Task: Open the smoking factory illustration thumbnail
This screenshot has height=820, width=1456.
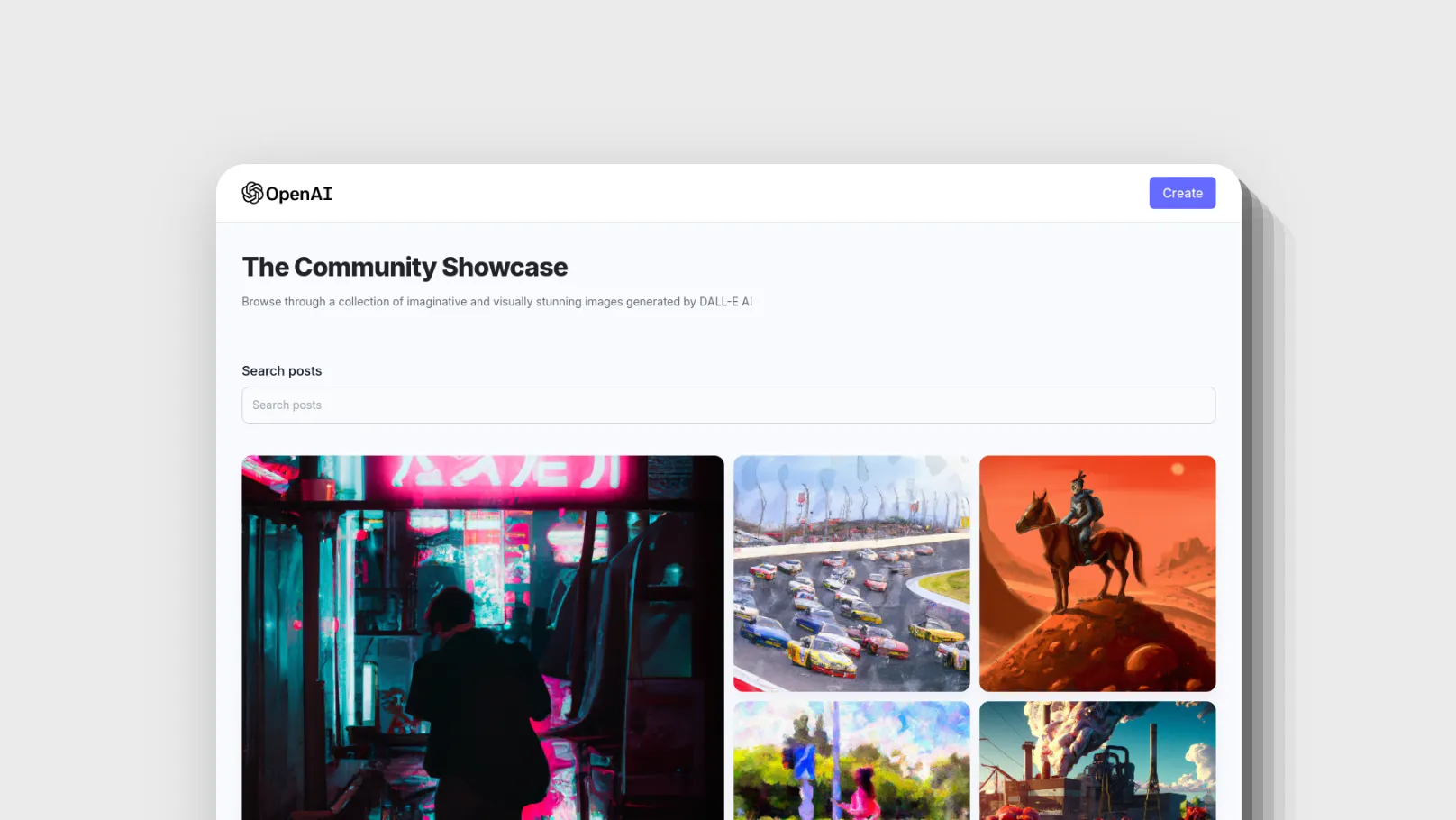Action: click(1097, 760)
